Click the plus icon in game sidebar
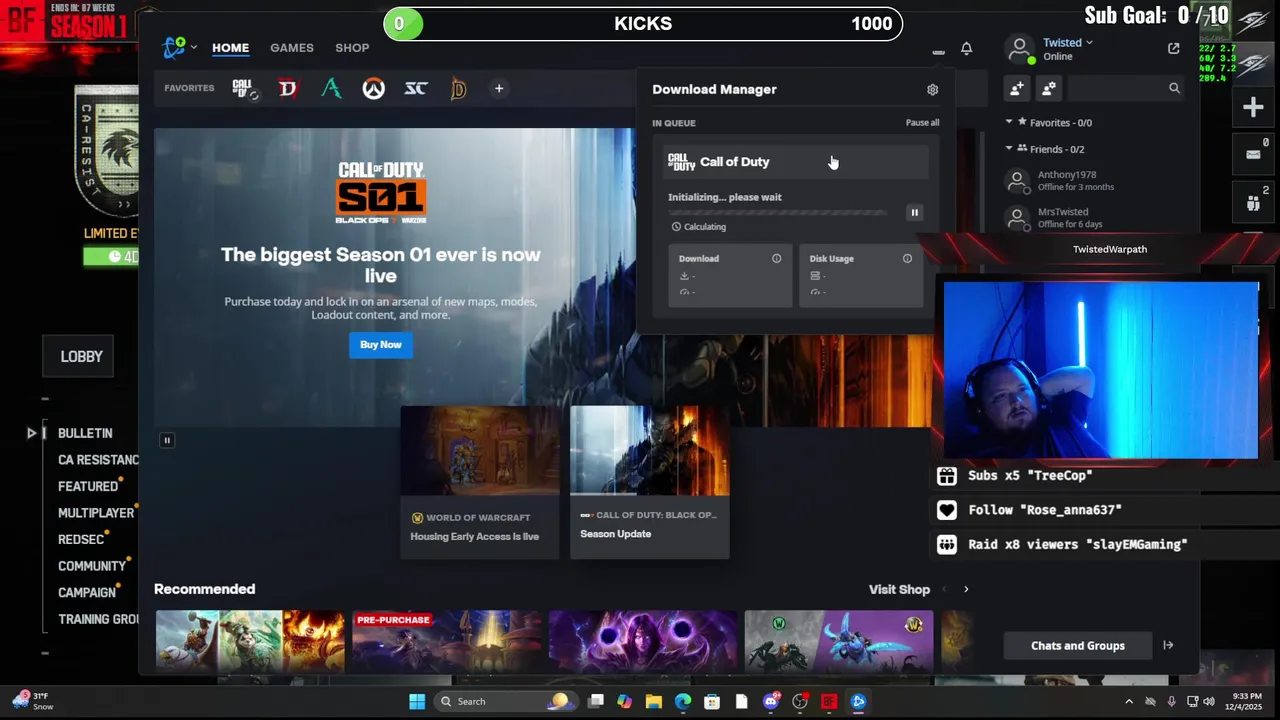The image size is (1280, 720). (x=1253, y=108)
